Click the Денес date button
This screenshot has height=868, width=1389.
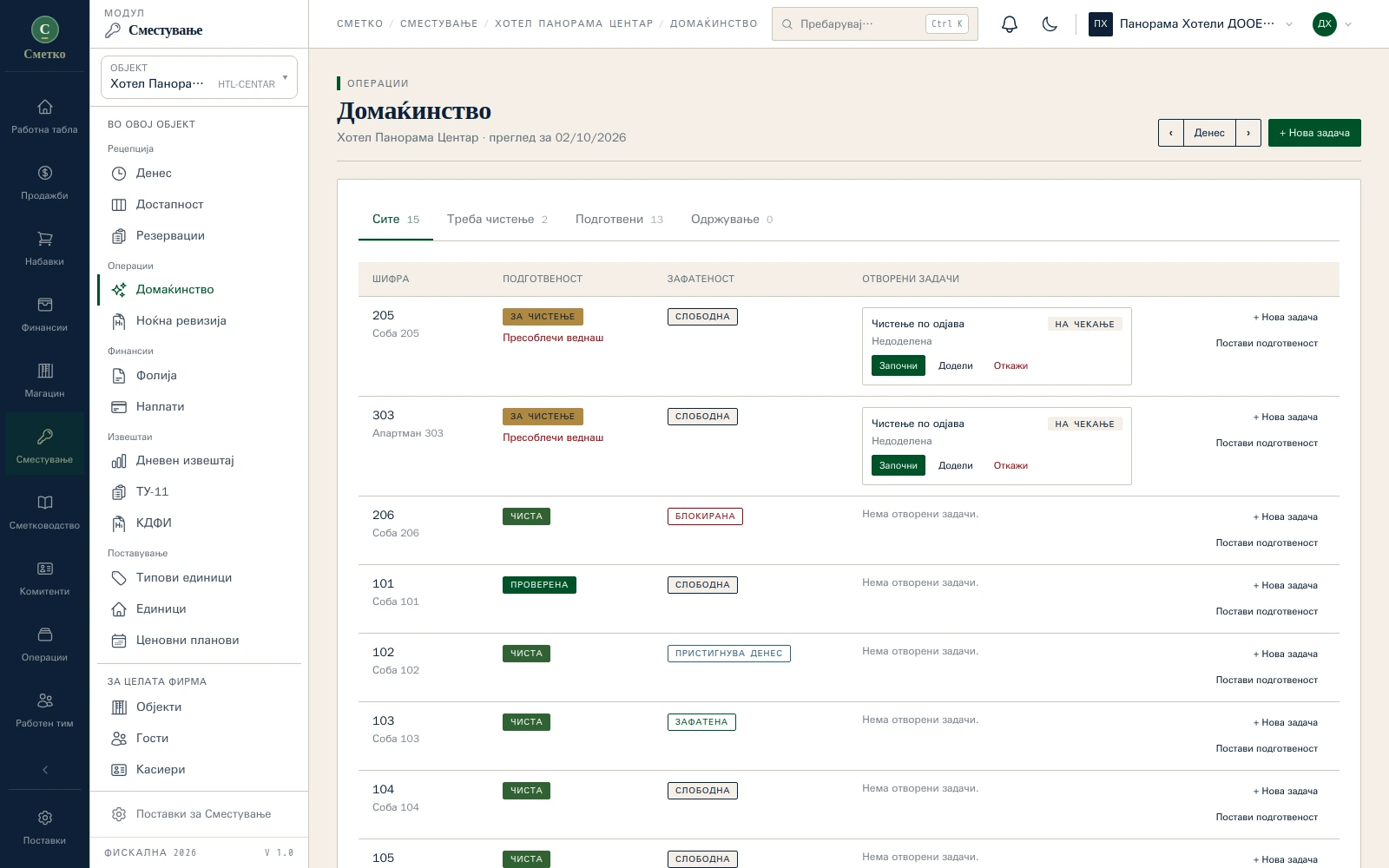click(1209, 133)
